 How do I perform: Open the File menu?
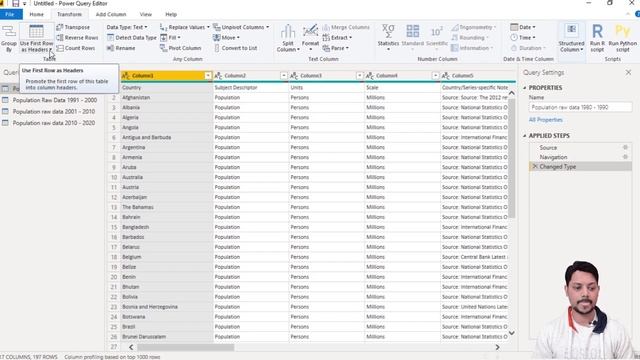pyautogui.click(x=10, y=14)
